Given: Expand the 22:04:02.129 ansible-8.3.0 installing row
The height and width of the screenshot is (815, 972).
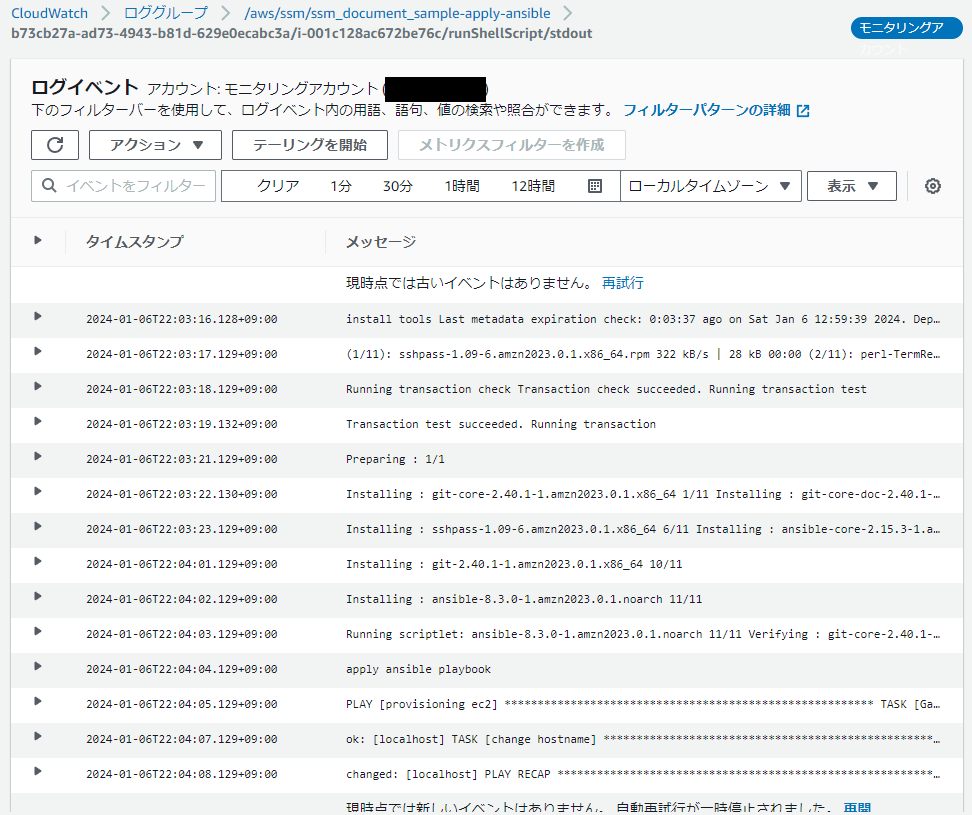Looking at the screenshot, I should [38, 597].
